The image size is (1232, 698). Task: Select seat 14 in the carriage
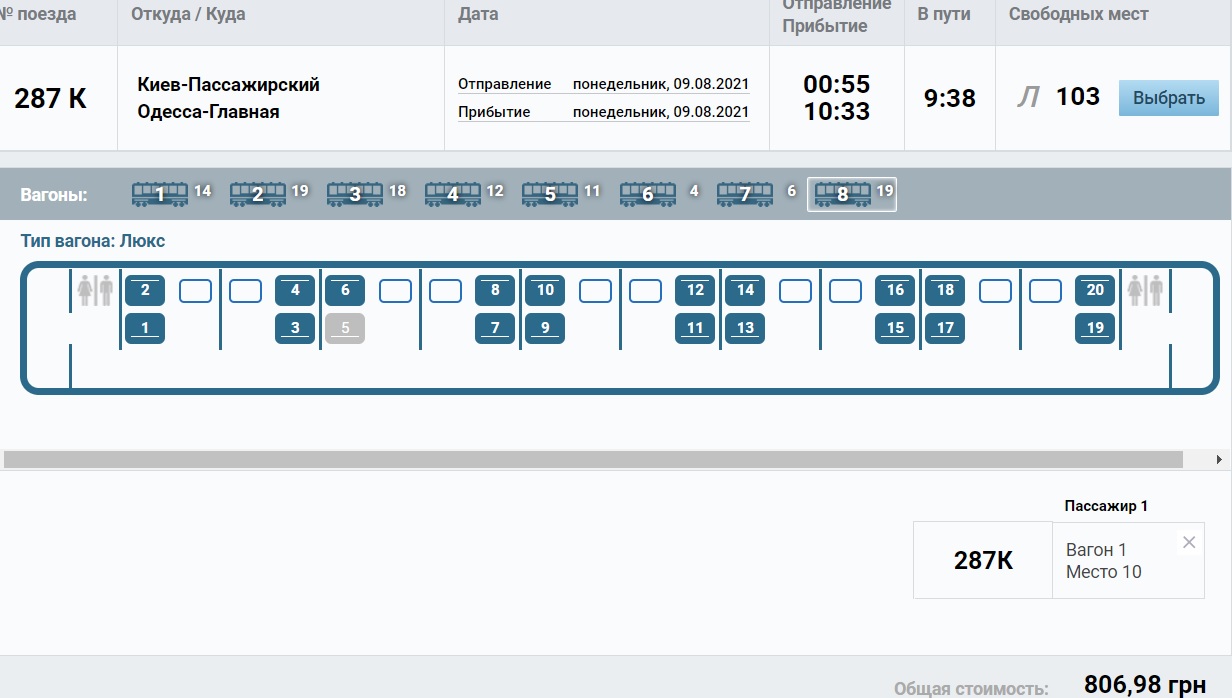coord(745,291)
